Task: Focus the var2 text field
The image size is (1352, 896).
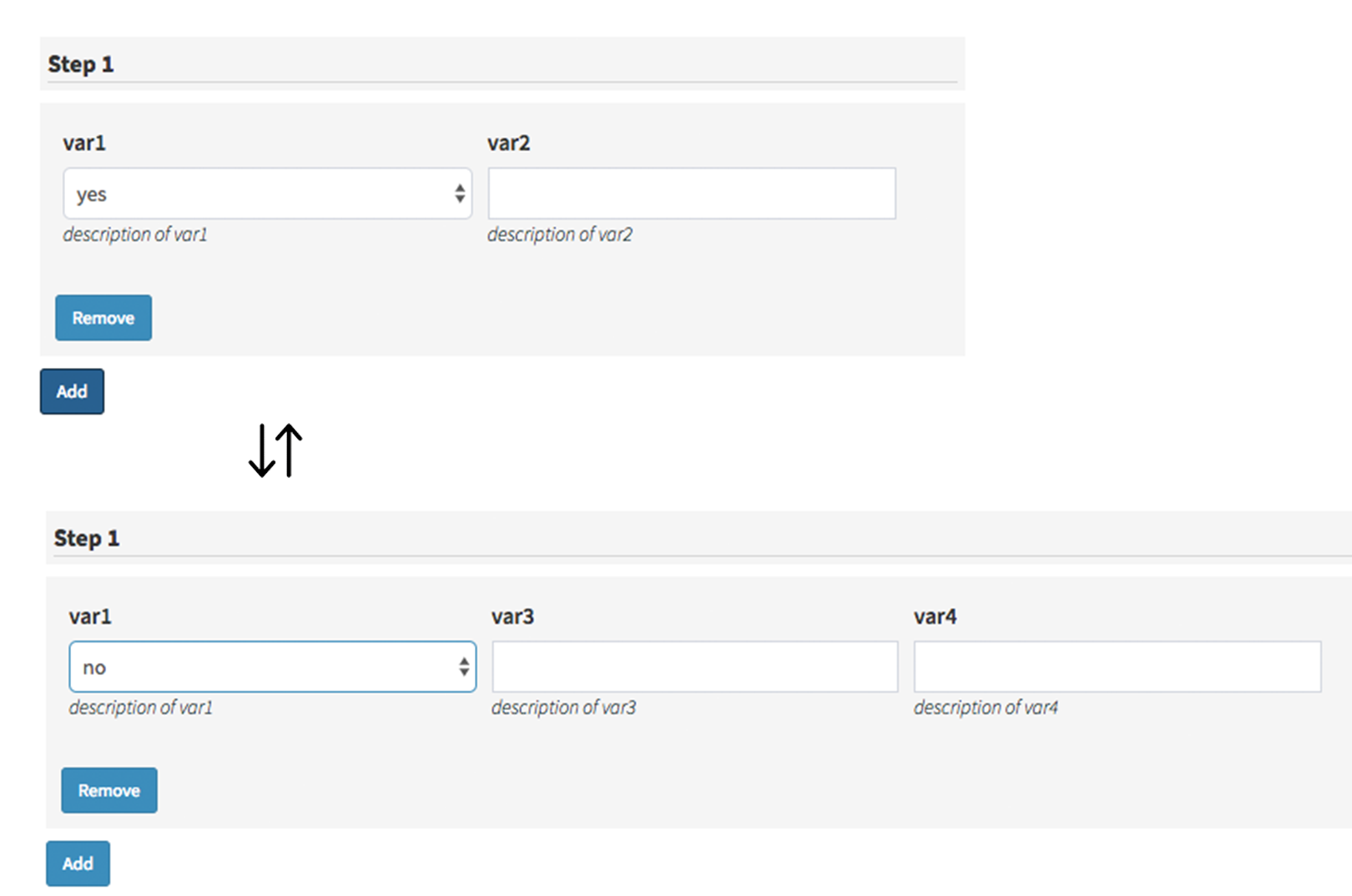Action: tap(692, 194)
